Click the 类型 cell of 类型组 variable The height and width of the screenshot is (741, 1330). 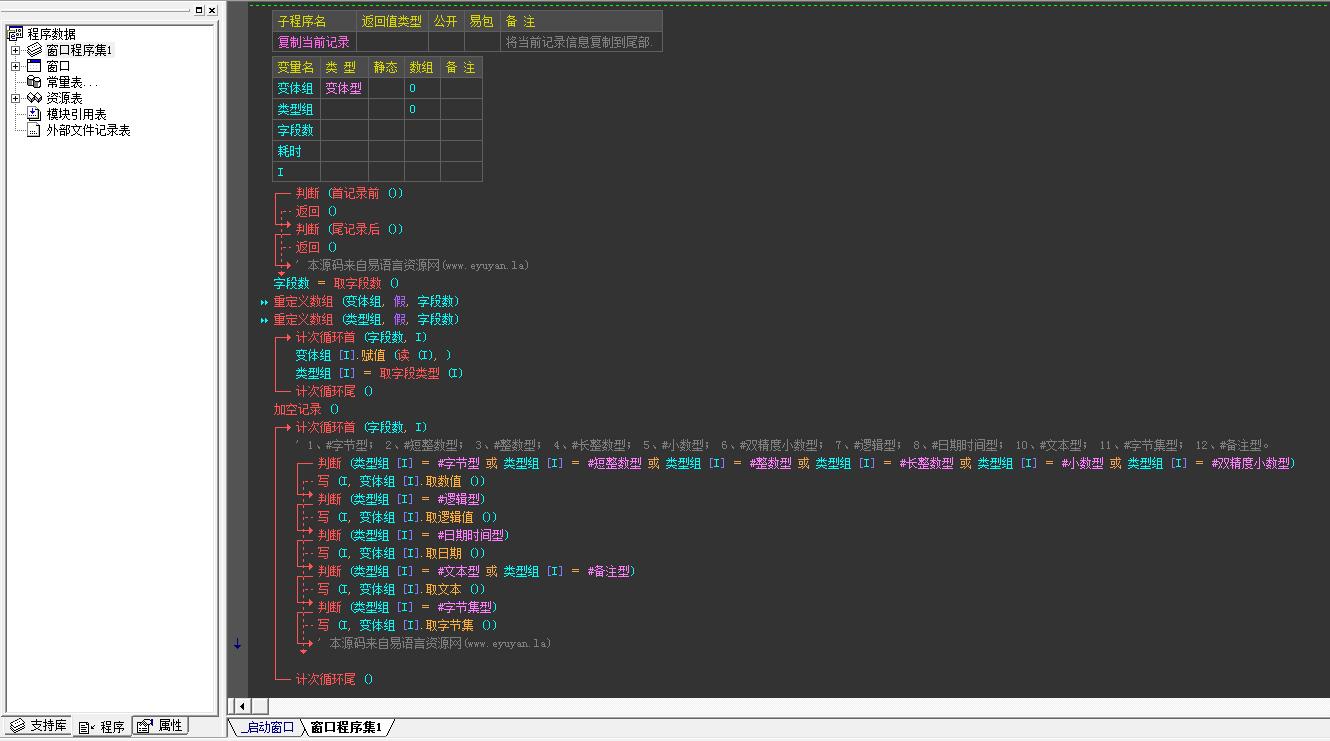[344, 109]
